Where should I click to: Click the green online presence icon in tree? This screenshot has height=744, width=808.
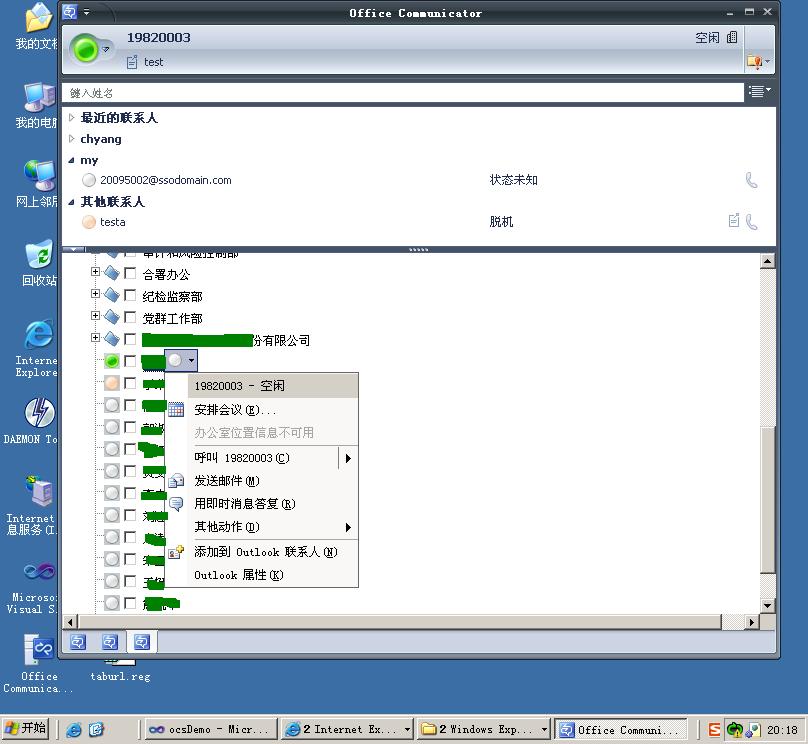click(x=112, y=361)
